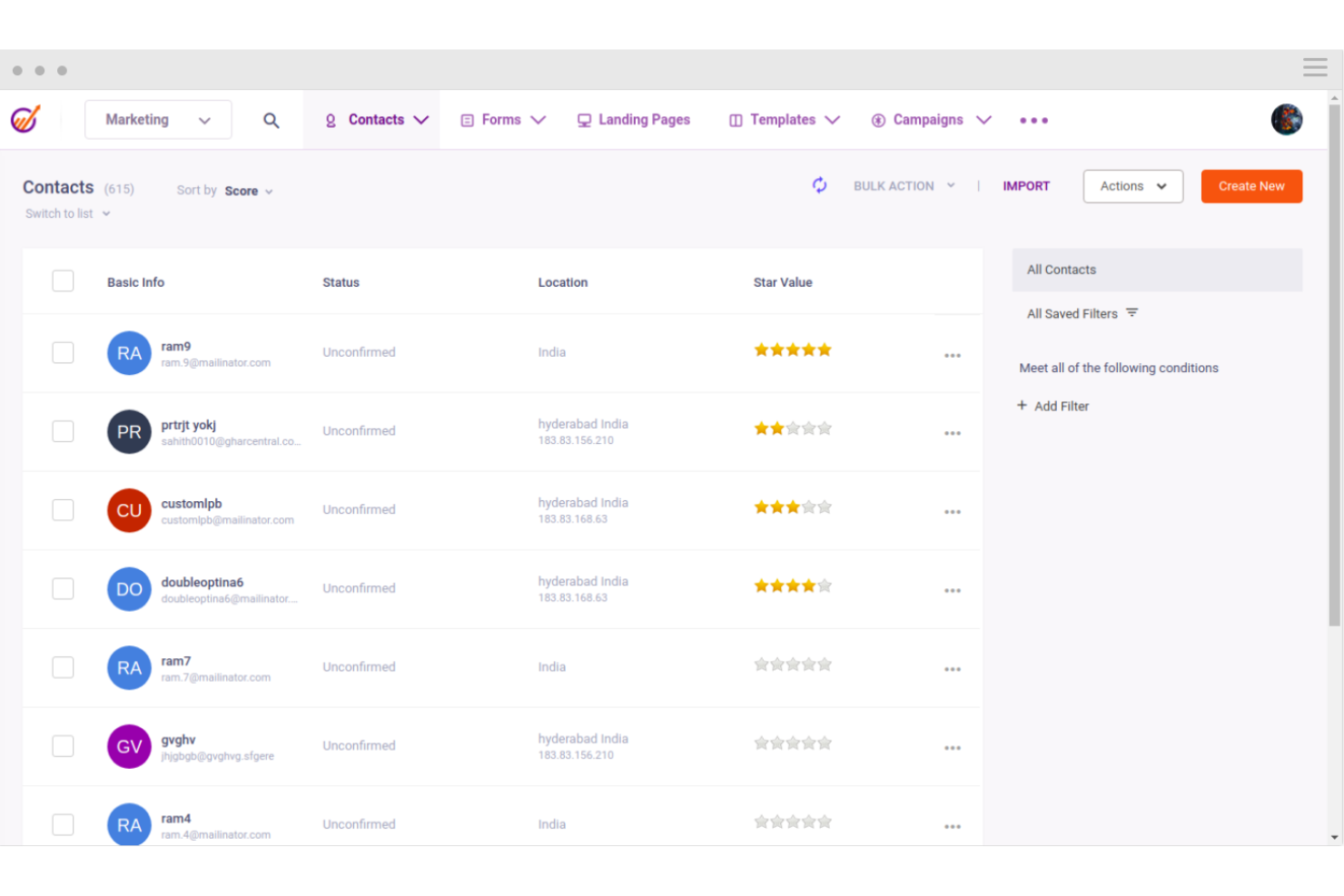Expand the Switch to list dropdown
The width and height of the screenshot is (1344, 896).
coord(68,213)
